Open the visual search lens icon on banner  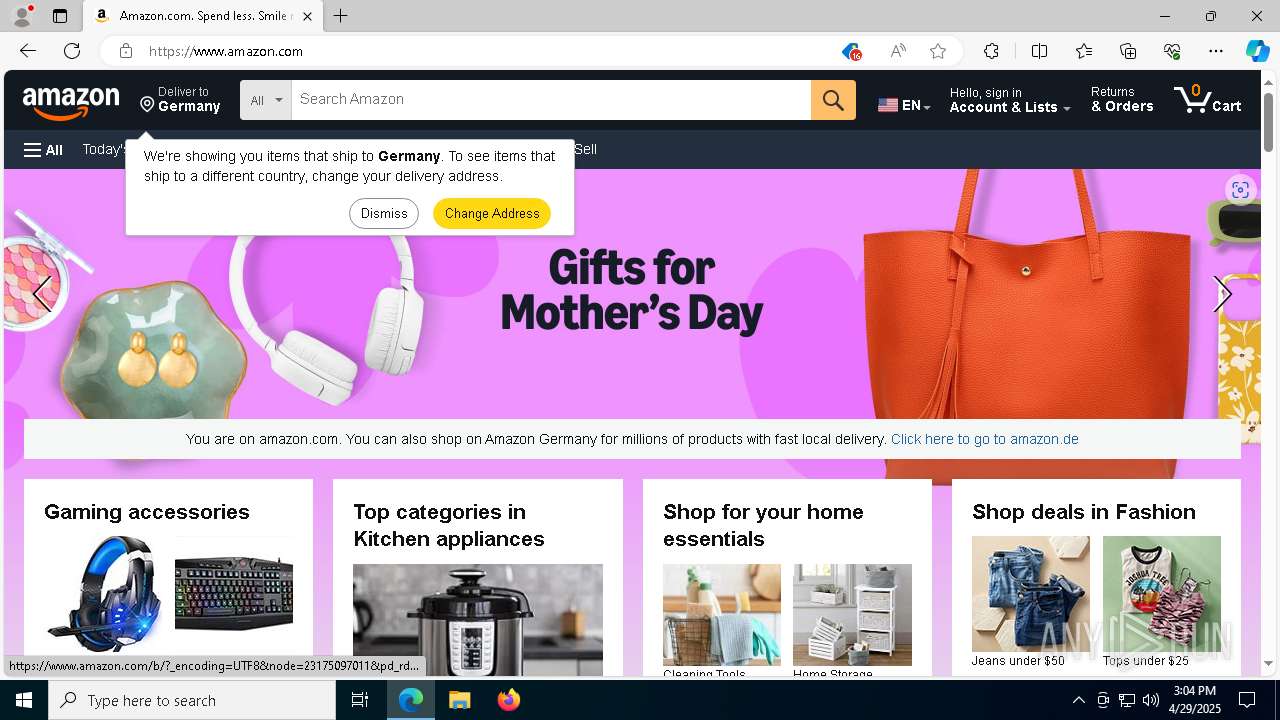click(x=1240, y=190)
